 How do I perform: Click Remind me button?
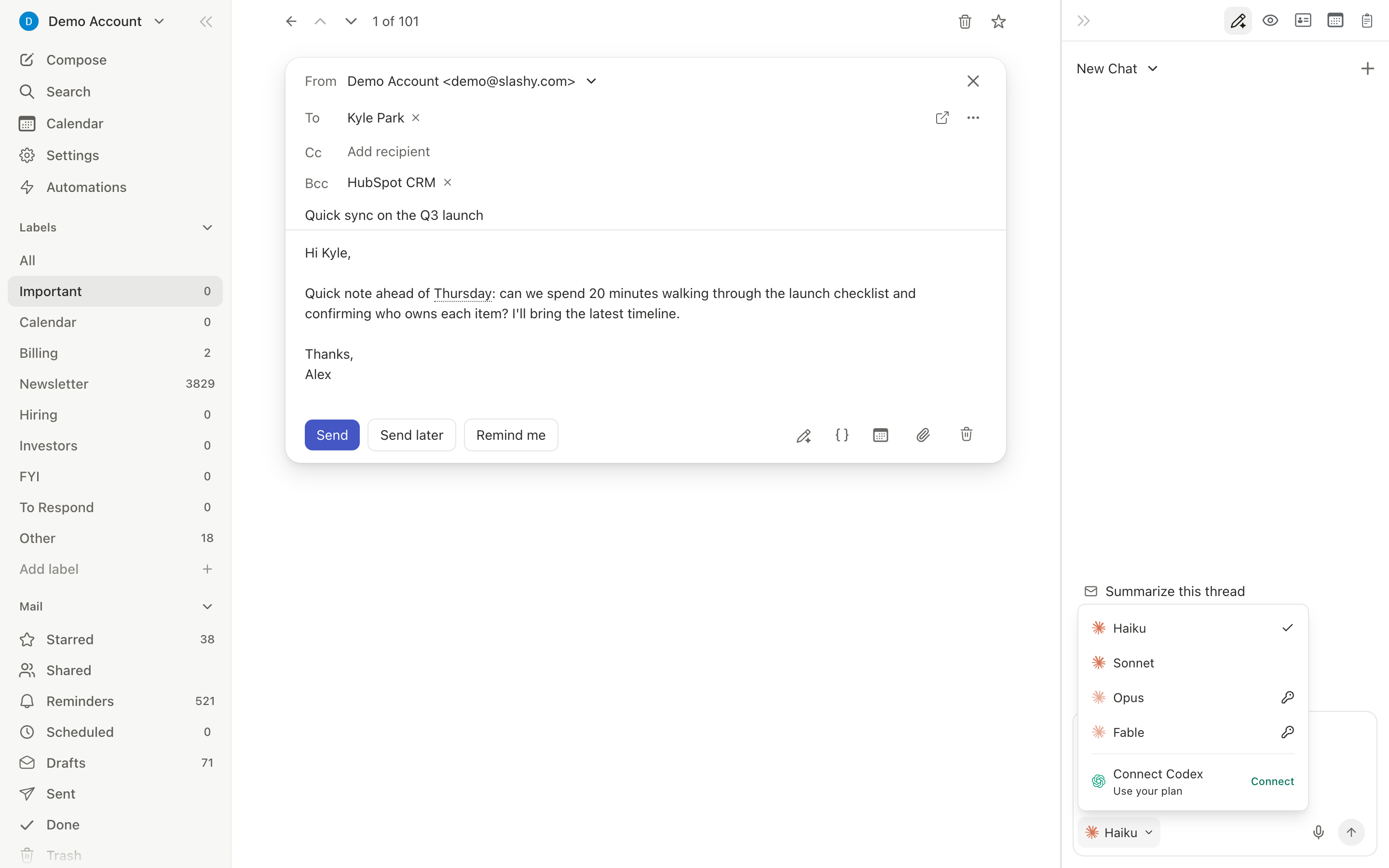(x=511, y=435)
